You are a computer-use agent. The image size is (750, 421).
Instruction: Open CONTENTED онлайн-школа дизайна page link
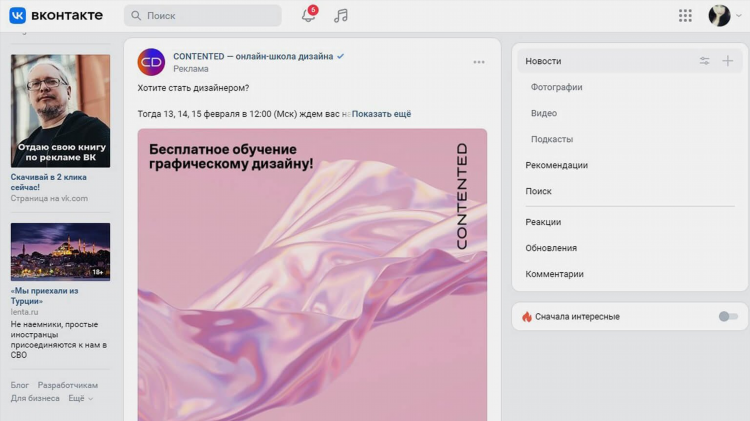[x=253, y=56]
